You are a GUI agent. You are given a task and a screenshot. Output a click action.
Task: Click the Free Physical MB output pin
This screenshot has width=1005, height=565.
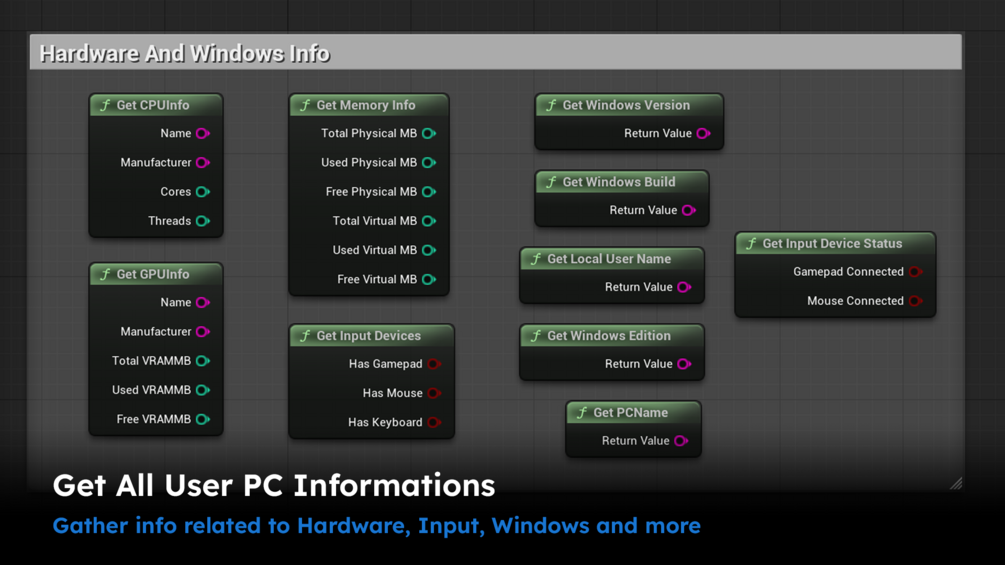pyautogui.click(x=429, y=192)
